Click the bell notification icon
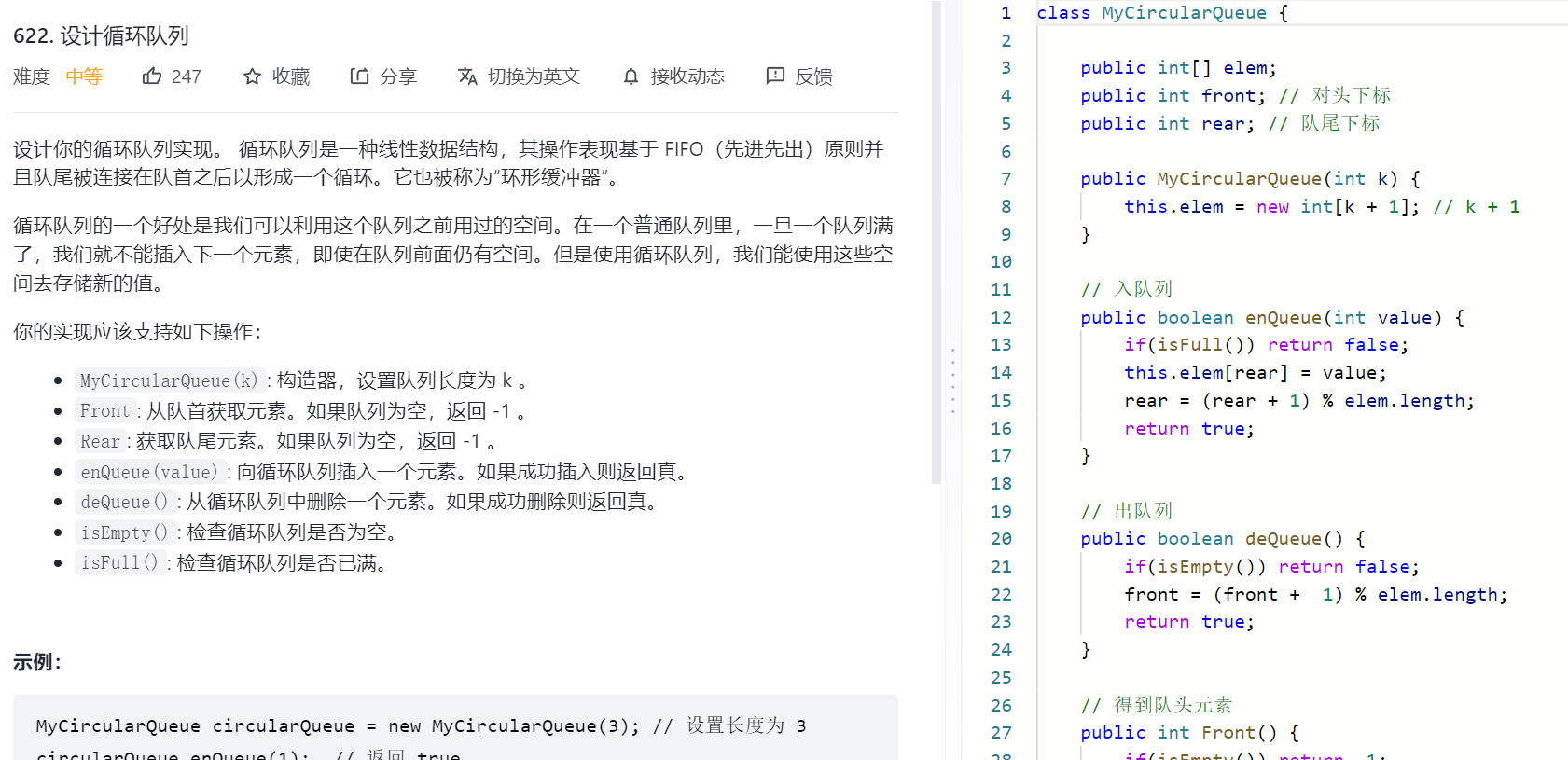 pyautogui.click(x=631, y=76)
